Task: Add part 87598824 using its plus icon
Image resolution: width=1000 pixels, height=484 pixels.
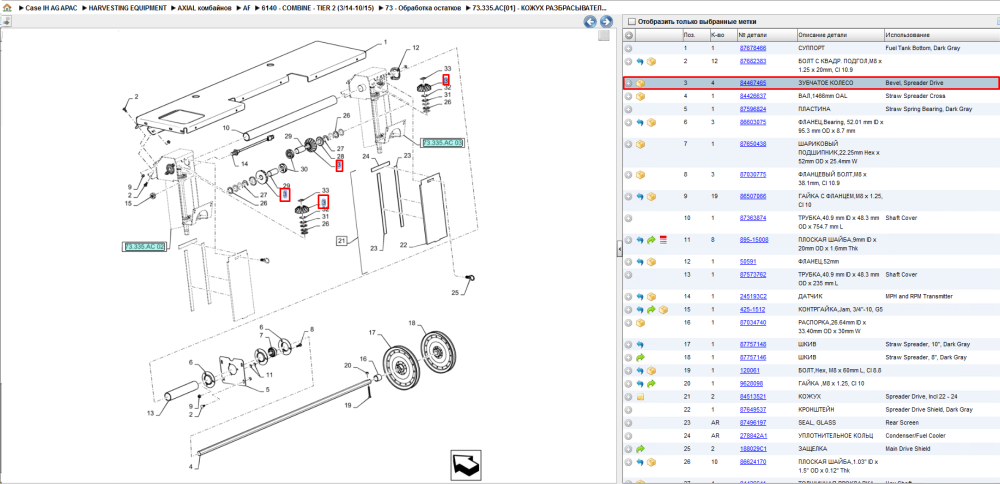Action: point(629,109)
